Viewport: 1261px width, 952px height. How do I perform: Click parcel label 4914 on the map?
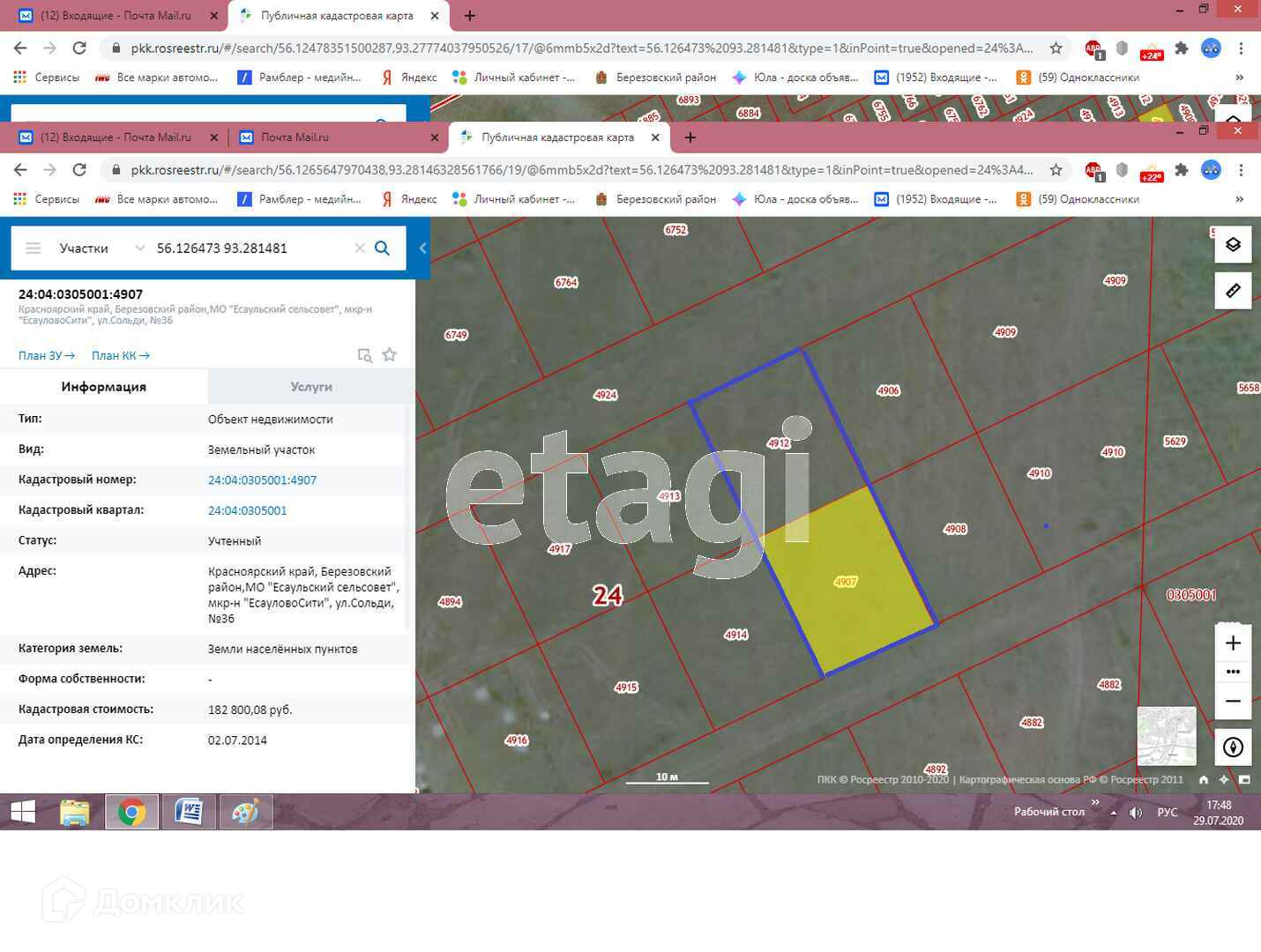pyautogui.click(x=736, y=635)
